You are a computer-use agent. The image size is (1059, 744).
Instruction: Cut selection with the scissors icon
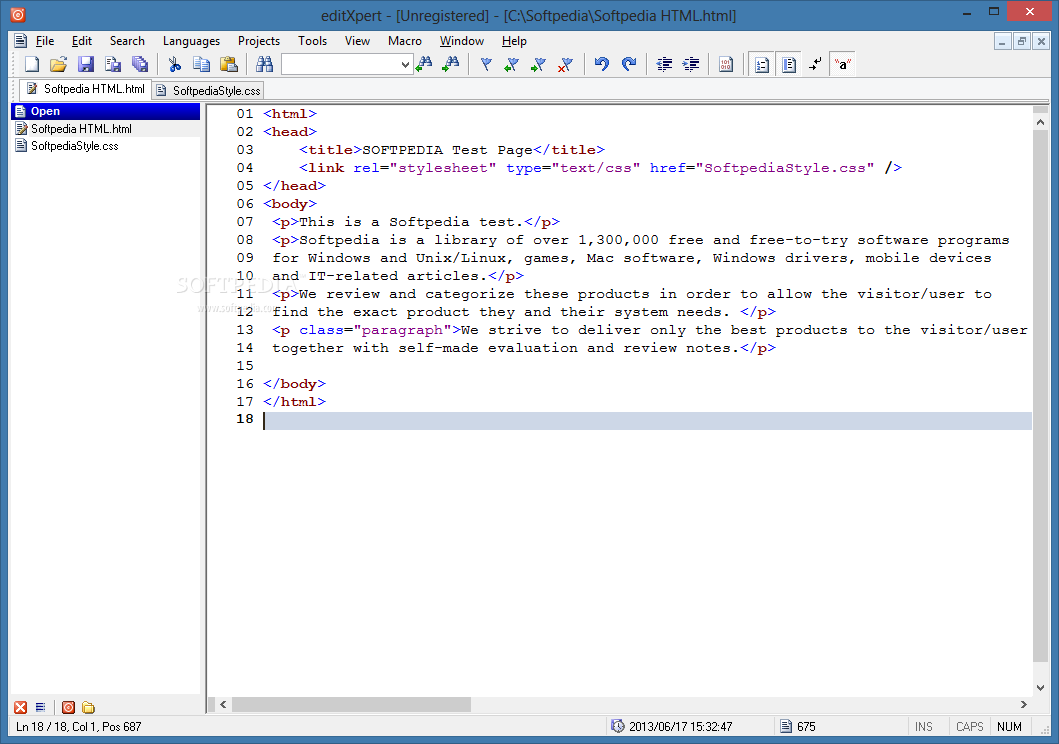pyautogui.click(x=175, y=64)
